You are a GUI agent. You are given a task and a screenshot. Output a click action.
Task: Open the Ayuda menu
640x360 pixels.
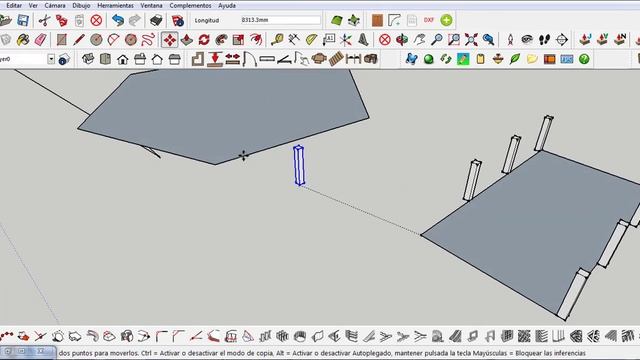(x=227, y=6)
